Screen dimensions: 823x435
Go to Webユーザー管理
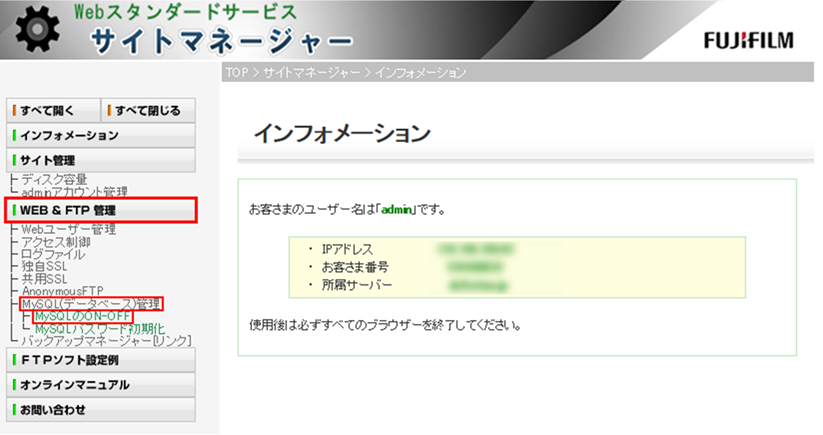(69, 230)
